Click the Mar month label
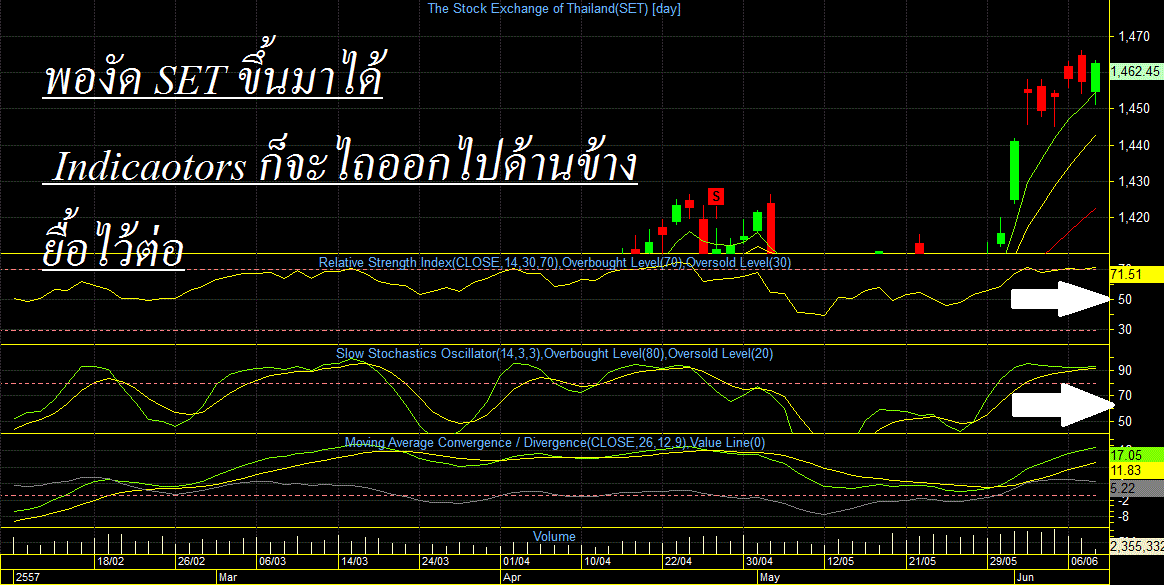This screenshot has height=585, width=1164. click(x=227, y=577)
